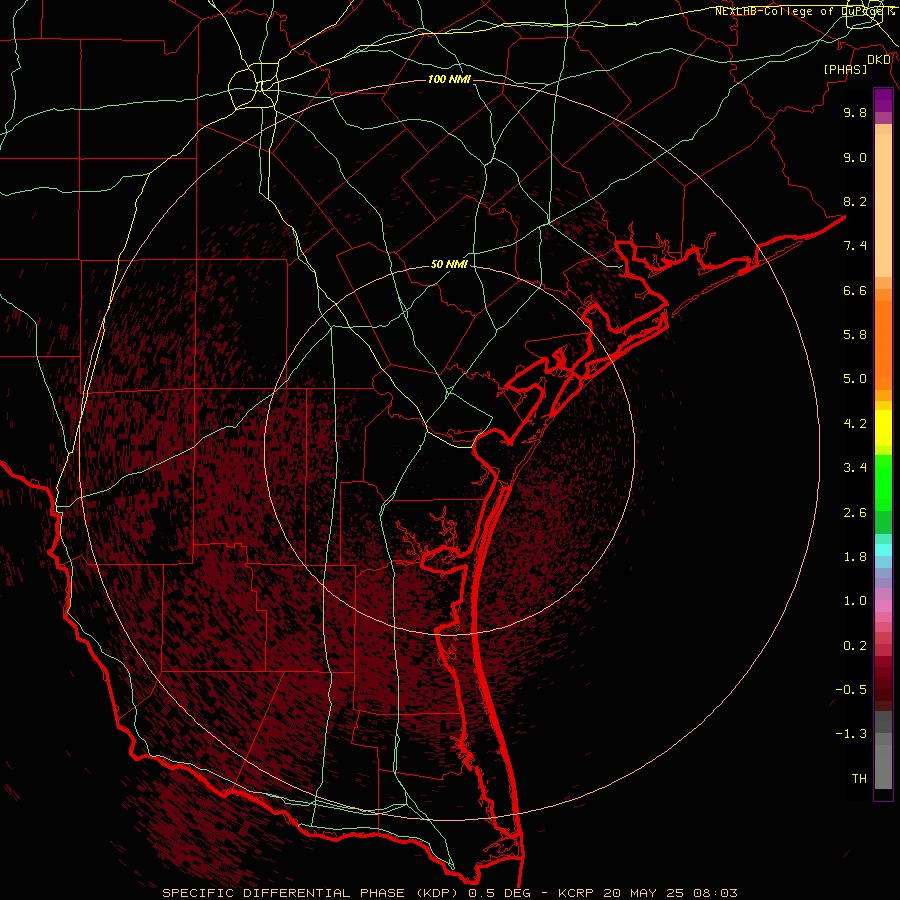The image size is (900, 900).
Task: Pick the bright green band on the color bar
Action: [883, 483]
